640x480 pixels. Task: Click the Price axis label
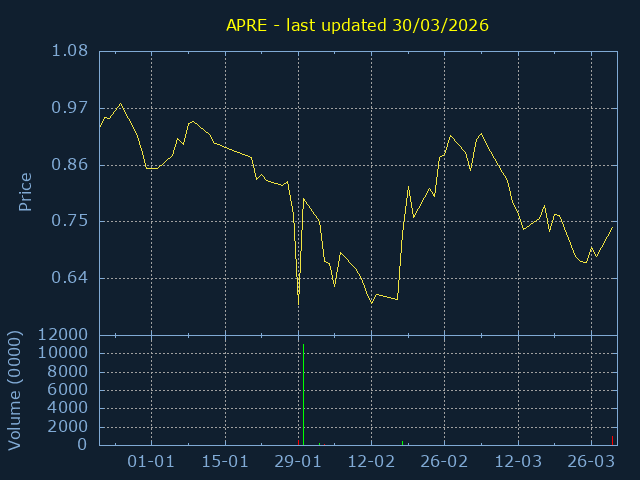(x=26, y=192)
